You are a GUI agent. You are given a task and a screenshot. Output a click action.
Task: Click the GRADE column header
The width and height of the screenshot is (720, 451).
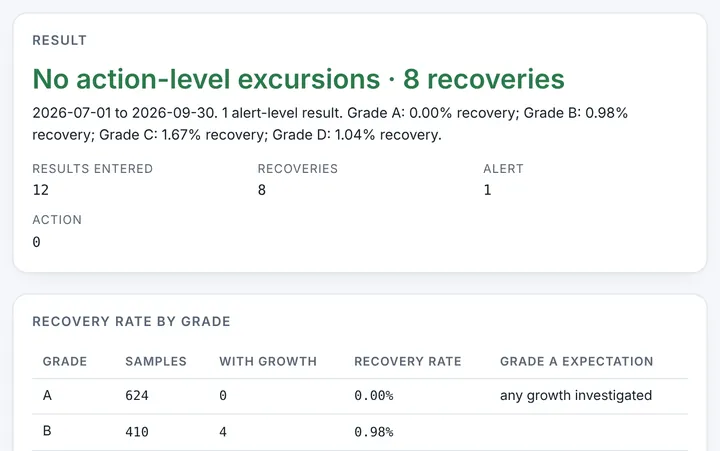click(x=65, y=361)
